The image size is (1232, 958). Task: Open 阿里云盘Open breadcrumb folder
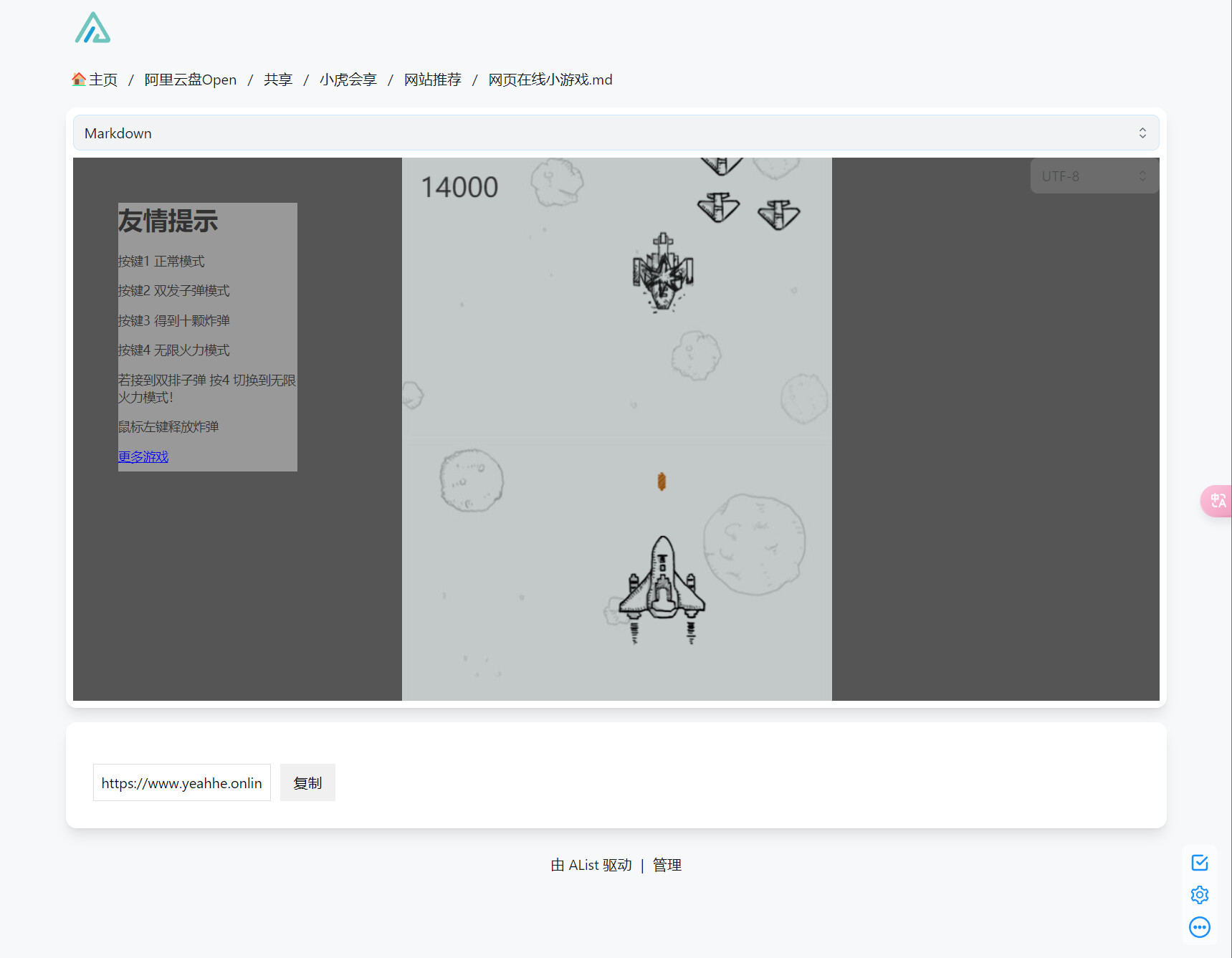tap(191, 80)
